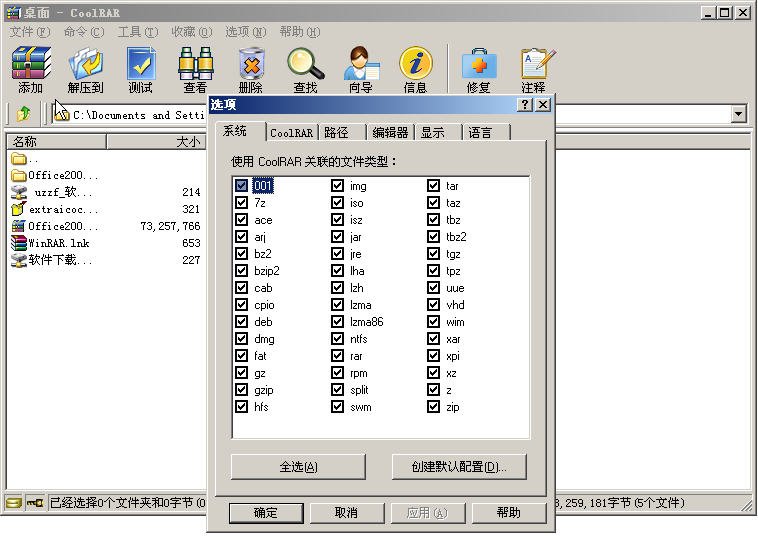Sort by the 名称 column header
This screenshot has height=537, width=758.
coord(57,142)
